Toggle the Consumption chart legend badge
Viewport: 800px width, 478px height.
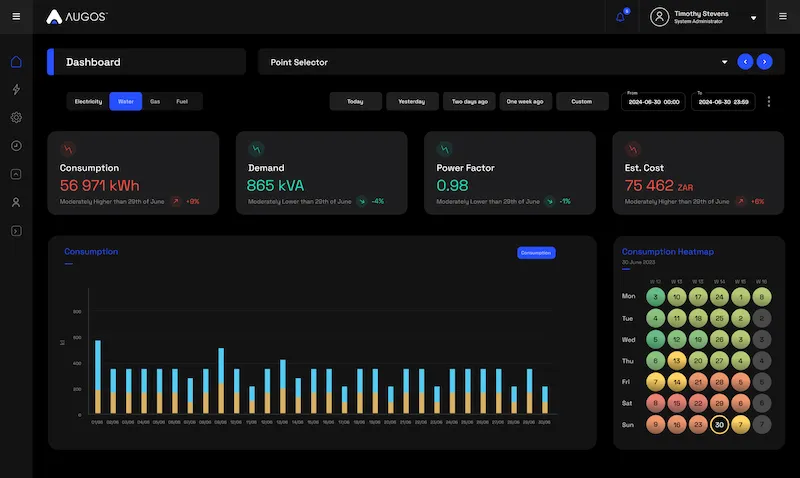point(536,253)
